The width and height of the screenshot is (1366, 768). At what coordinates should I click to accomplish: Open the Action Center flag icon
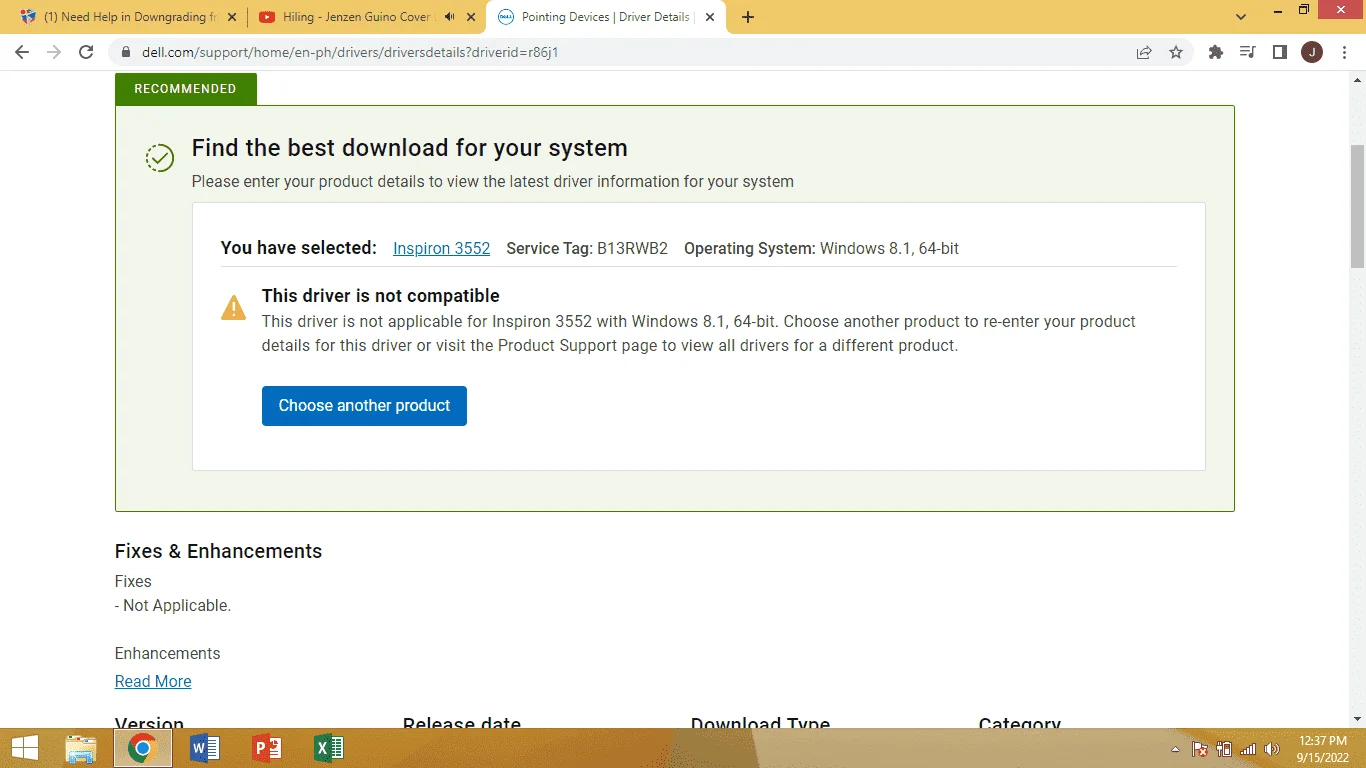point(1200,749)
